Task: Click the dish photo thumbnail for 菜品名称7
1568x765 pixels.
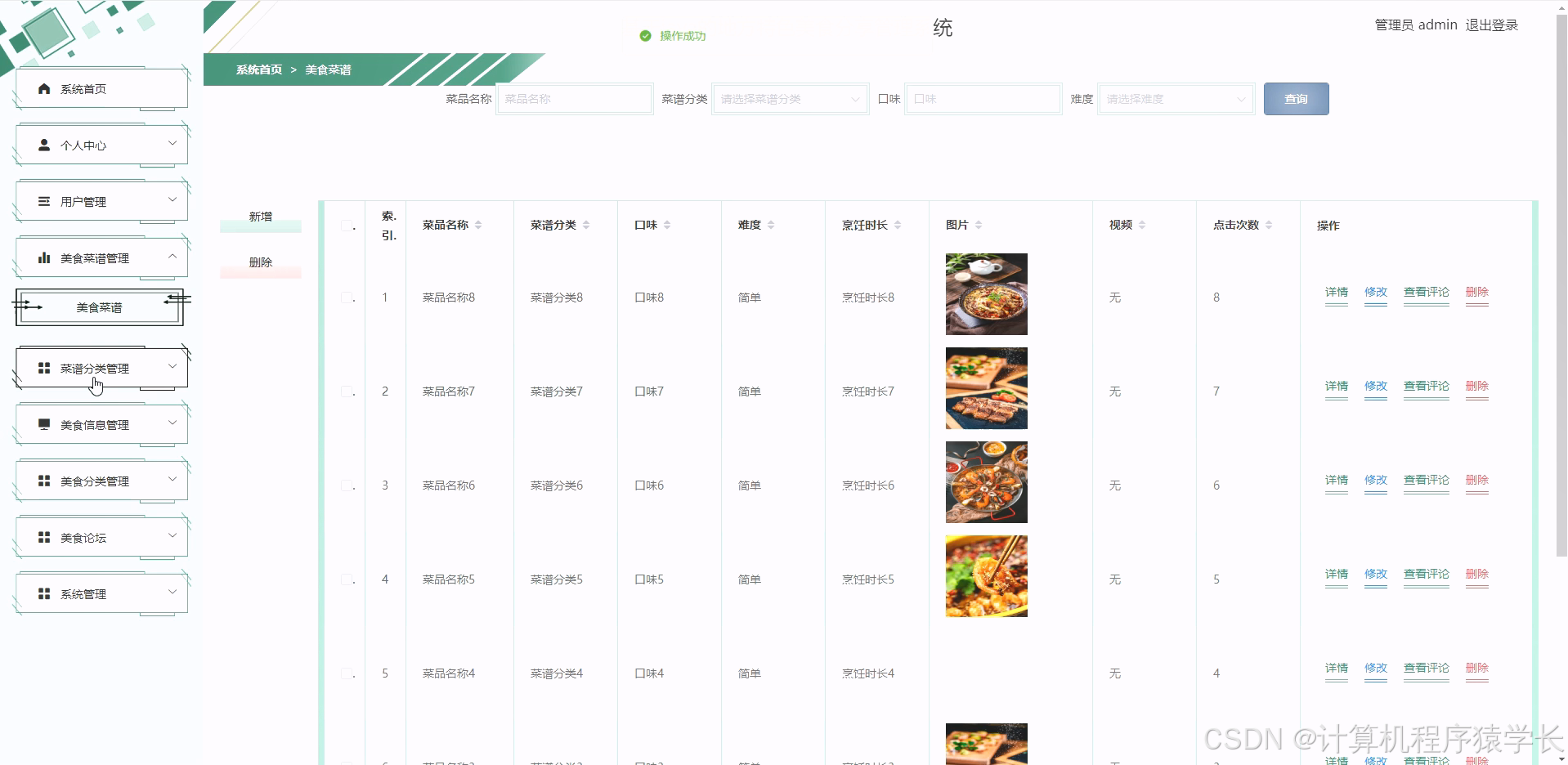Action: [986, 388]
